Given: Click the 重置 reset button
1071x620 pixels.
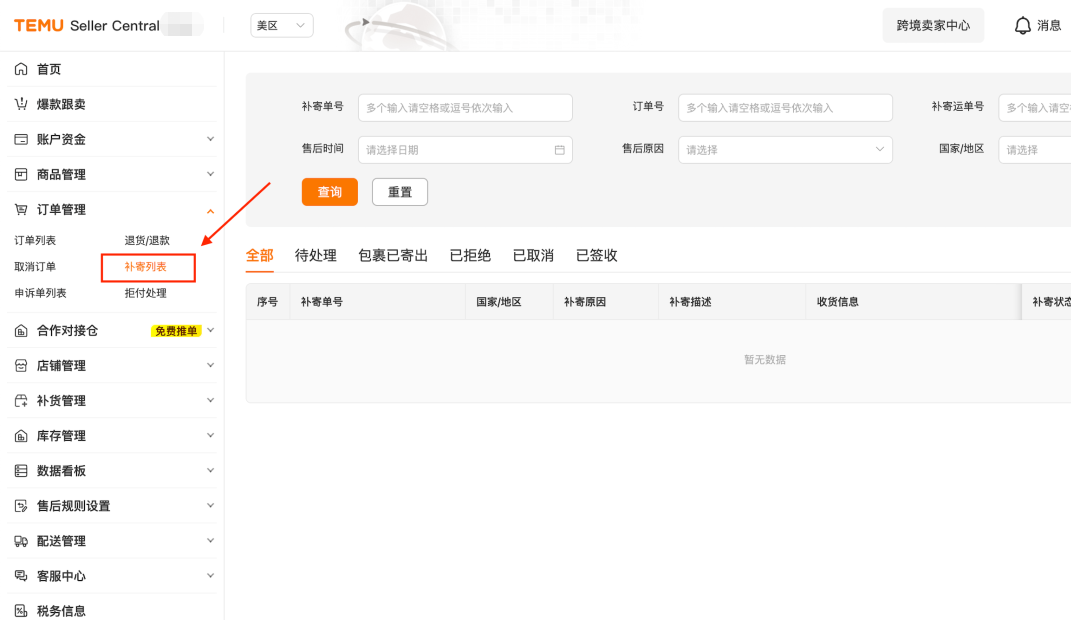Looking at the screenshot, I should pos(399,192).
